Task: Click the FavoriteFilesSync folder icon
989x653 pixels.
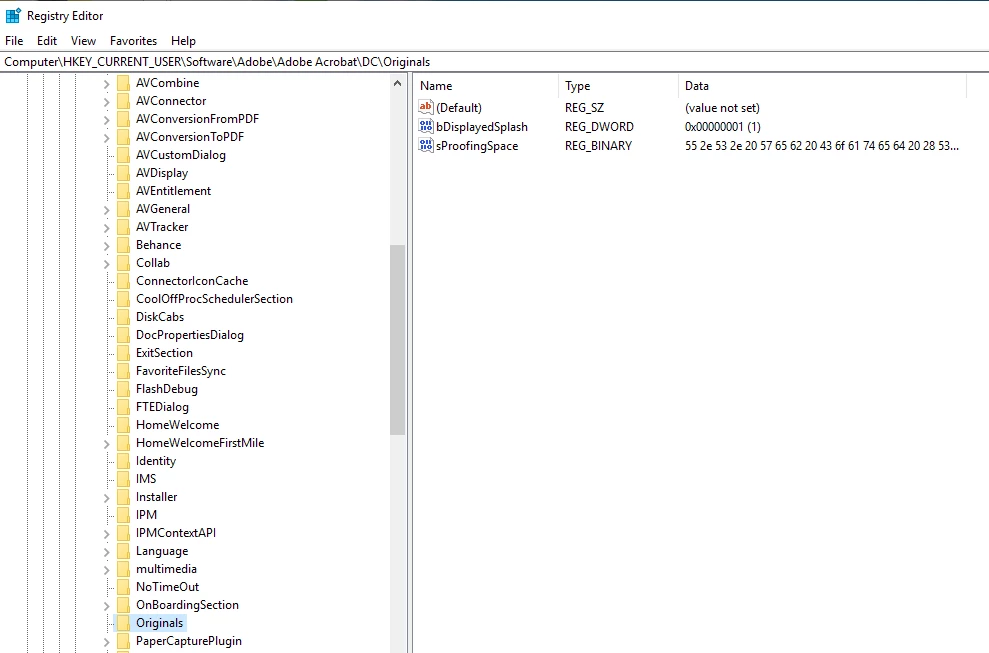Action: coord(124,371)
